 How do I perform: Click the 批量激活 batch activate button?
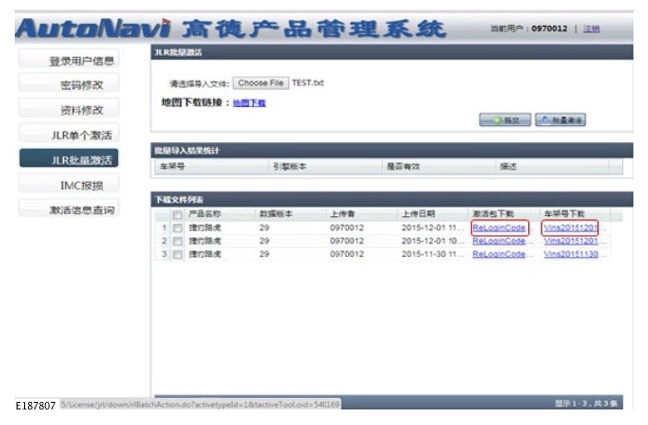(560, 120)
